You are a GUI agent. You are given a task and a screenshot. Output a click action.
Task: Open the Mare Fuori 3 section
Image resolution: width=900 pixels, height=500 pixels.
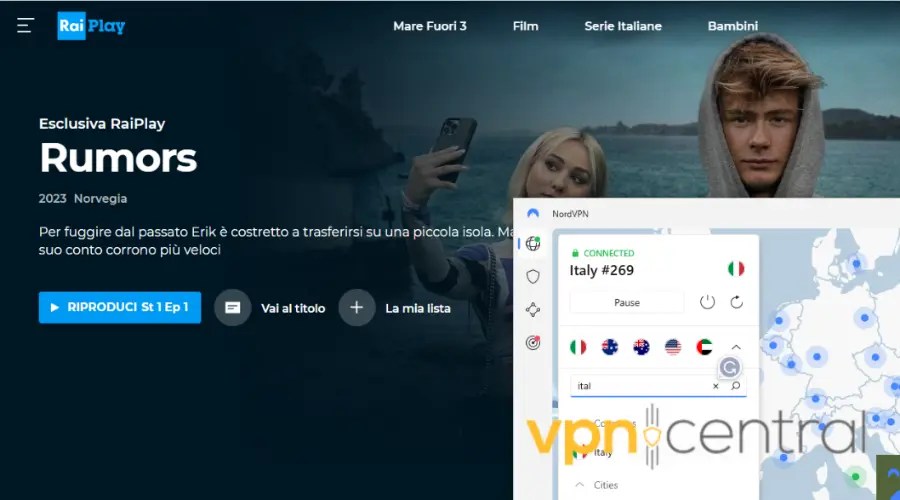click(429, 26)
